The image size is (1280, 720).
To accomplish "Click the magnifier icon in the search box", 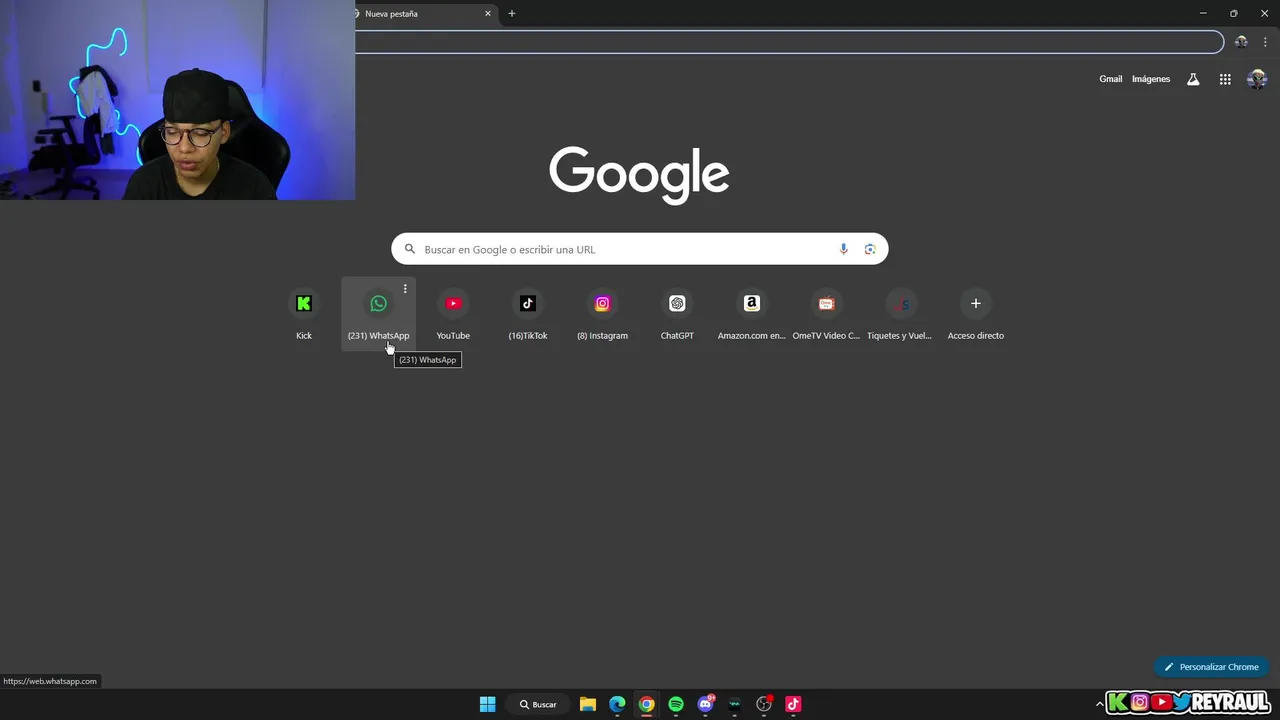I will pyautogui.click(x=410, y=249).
